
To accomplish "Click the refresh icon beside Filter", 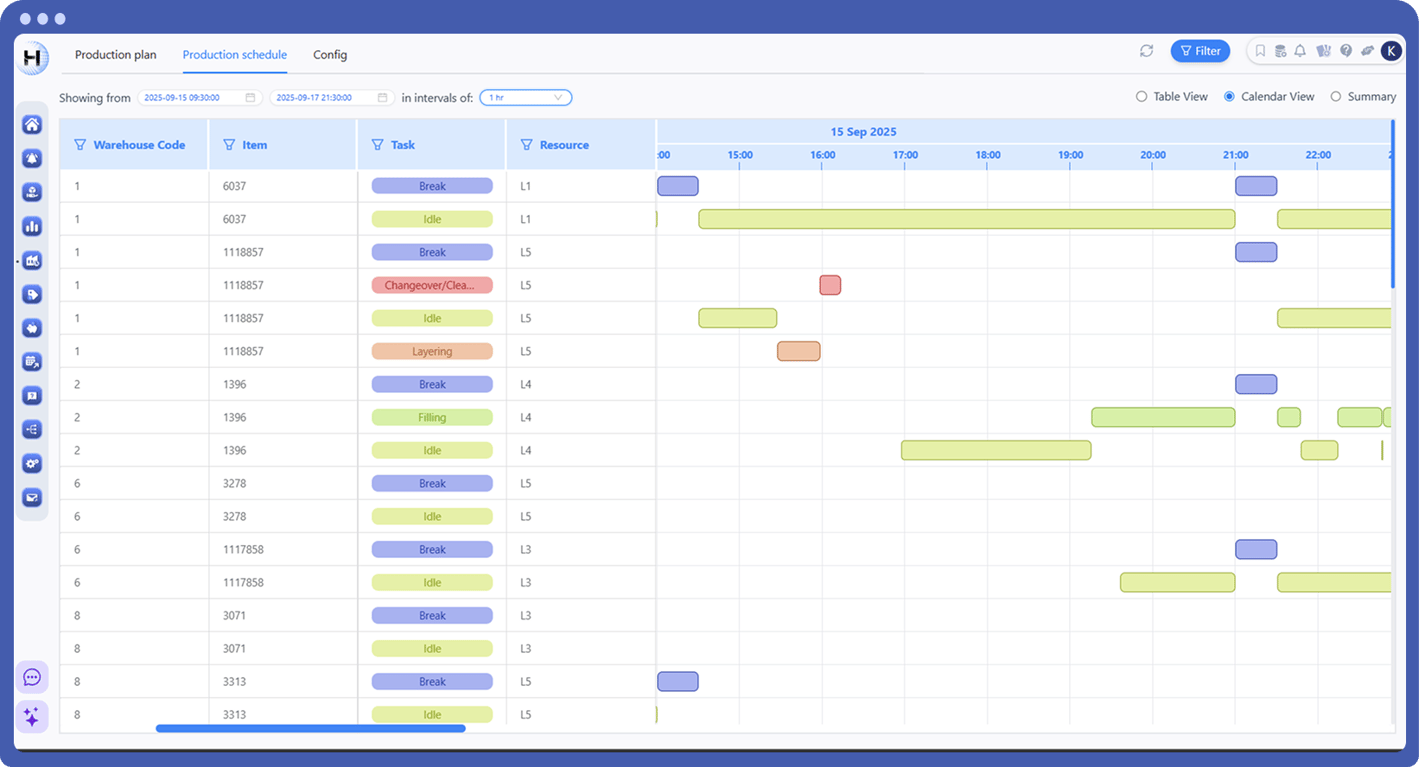I will (x=1146, y=51).
